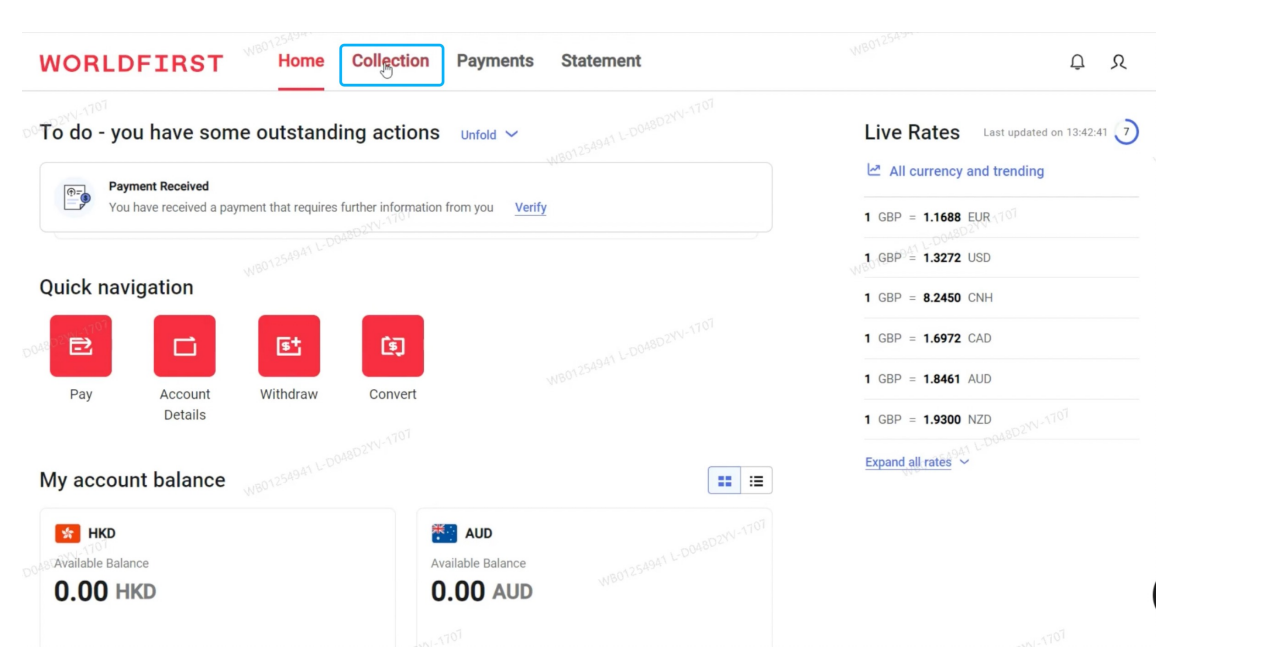Open the Collection tab
1264x659 pixels.
[391, 61]
